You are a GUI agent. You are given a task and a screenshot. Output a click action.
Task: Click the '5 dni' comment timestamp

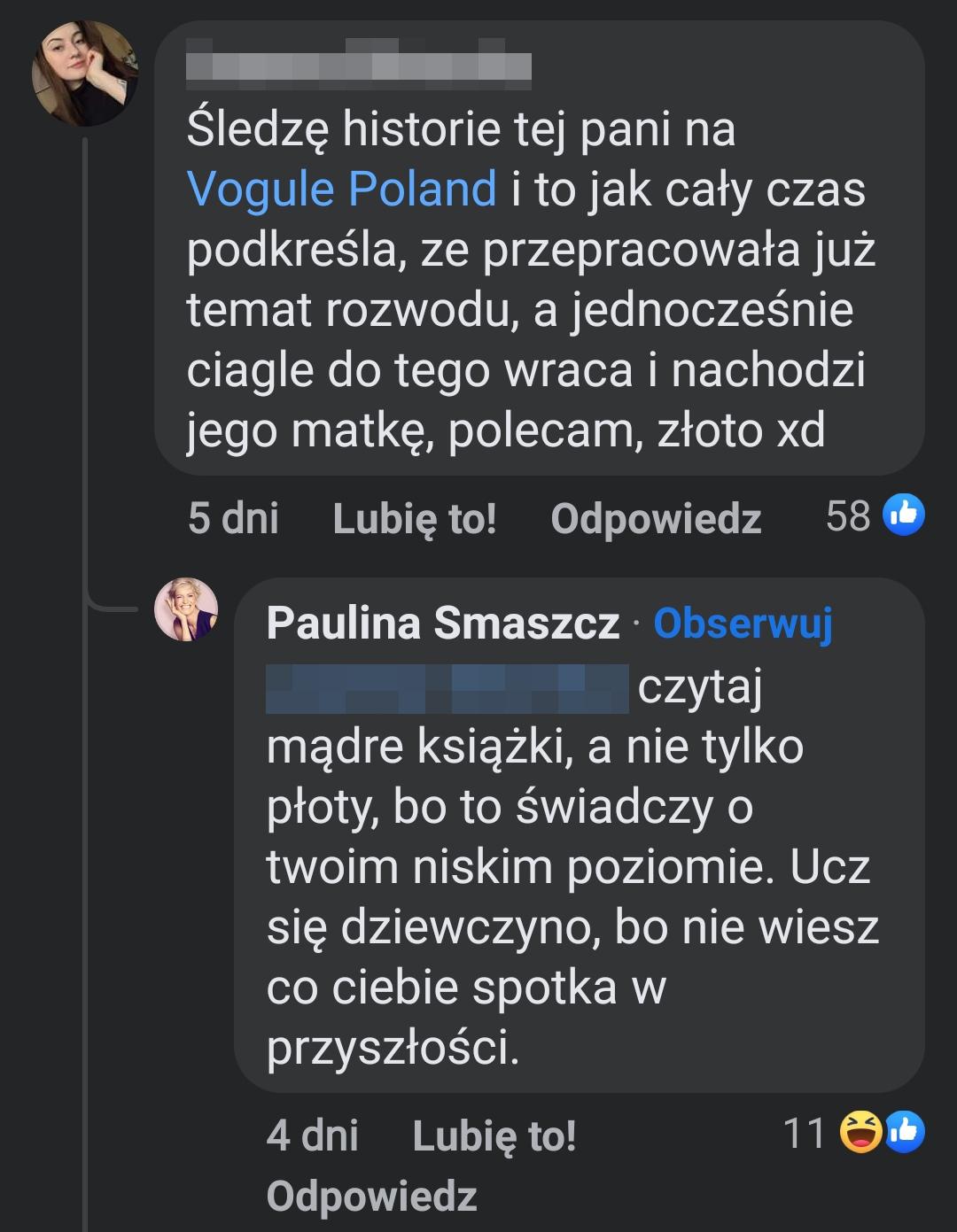[x=233, y=518]
